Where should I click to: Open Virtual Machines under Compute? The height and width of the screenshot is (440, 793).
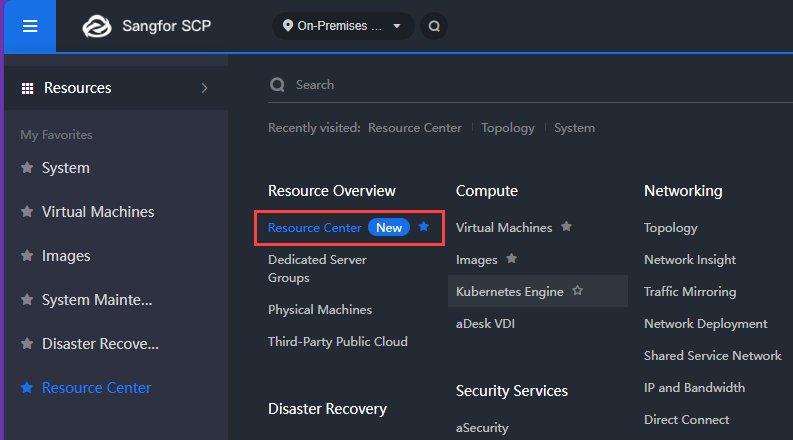pos(504,228)
